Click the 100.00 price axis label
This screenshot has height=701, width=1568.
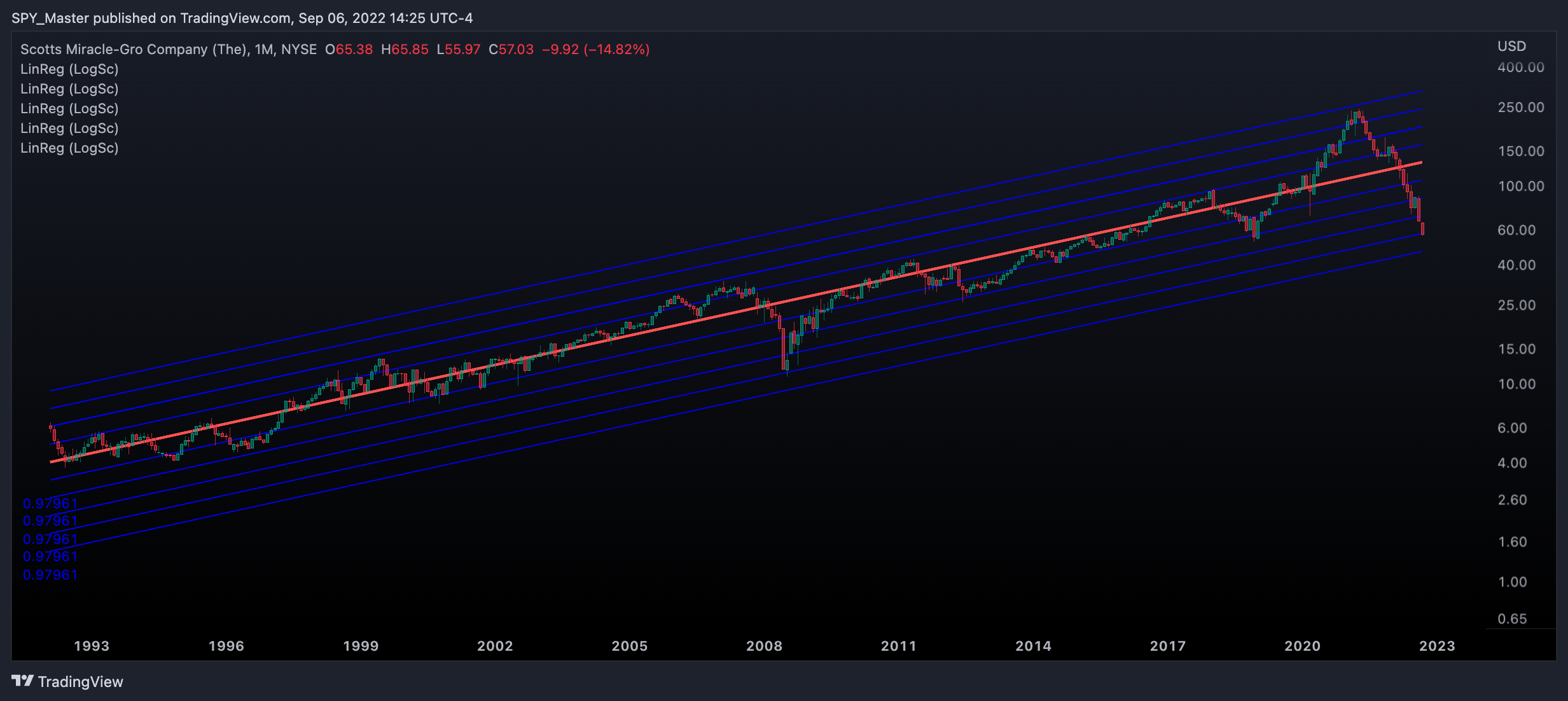(1521, 186)
